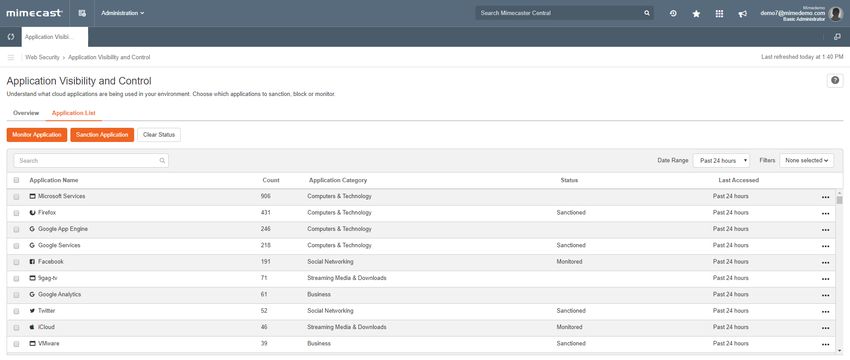Open the help question mark icon

(x=835, y=80)
